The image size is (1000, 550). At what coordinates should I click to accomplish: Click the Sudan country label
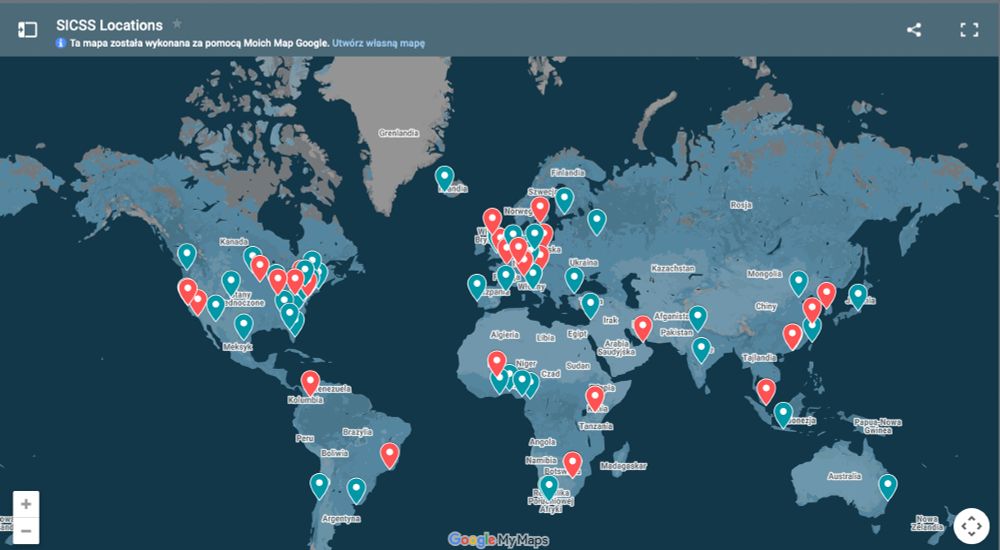tap(578, 366)
